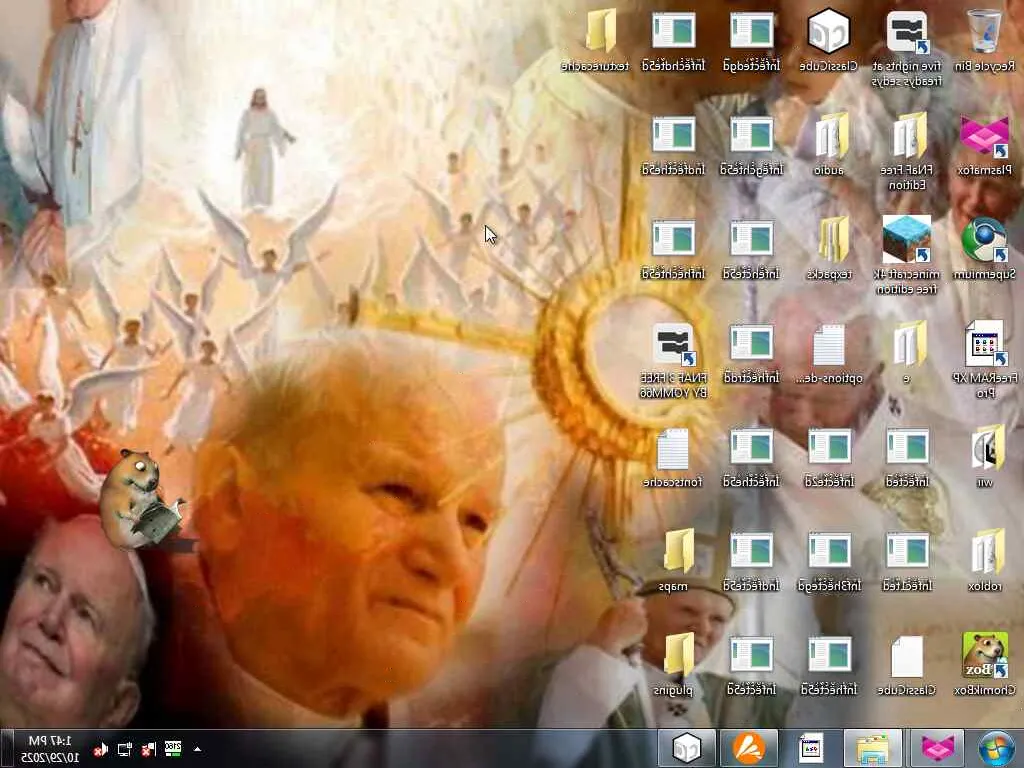Select the Infect.ted file icon
The image size is (1024, 768).
pyautogui.click(x=906, y=560)
